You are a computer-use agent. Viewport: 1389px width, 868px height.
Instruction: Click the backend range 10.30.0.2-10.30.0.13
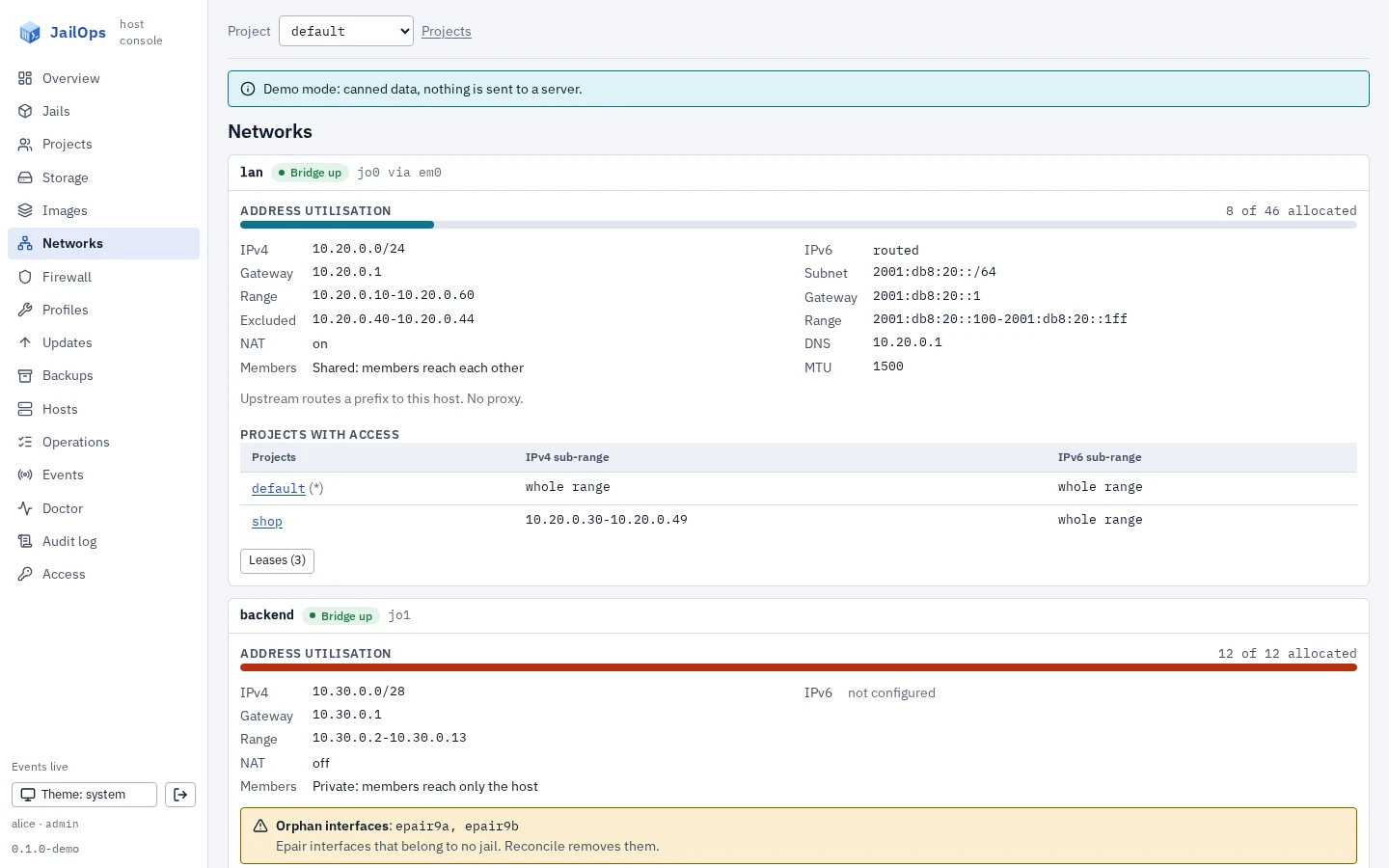[390, 738]
